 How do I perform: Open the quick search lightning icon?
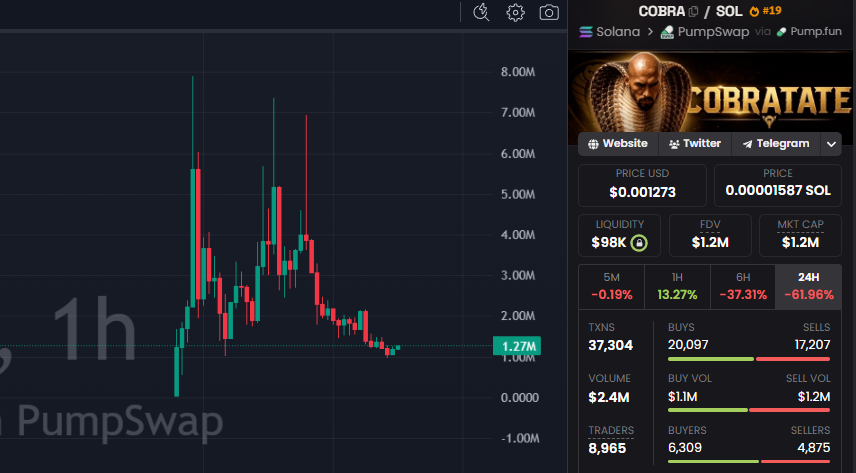(481, 12)
